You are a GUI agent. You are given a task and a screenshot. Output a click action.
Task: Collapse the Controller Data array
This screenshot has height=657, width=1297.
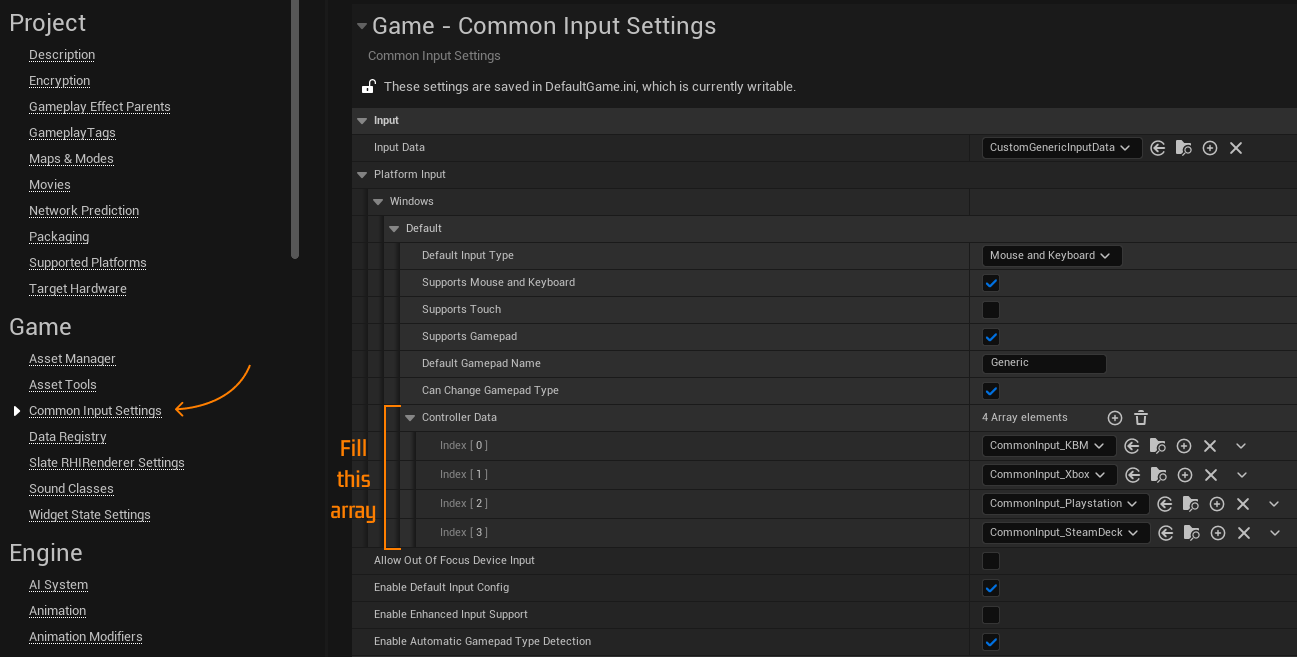click(x=410, y=418)
